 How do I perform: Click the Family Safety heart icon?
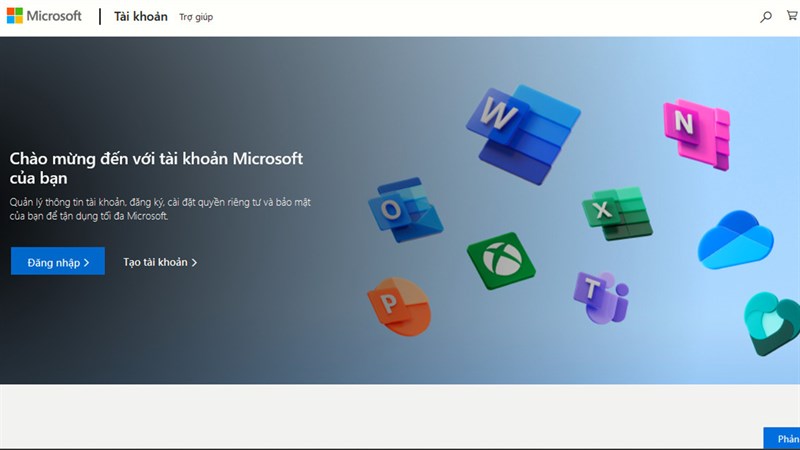771,323
